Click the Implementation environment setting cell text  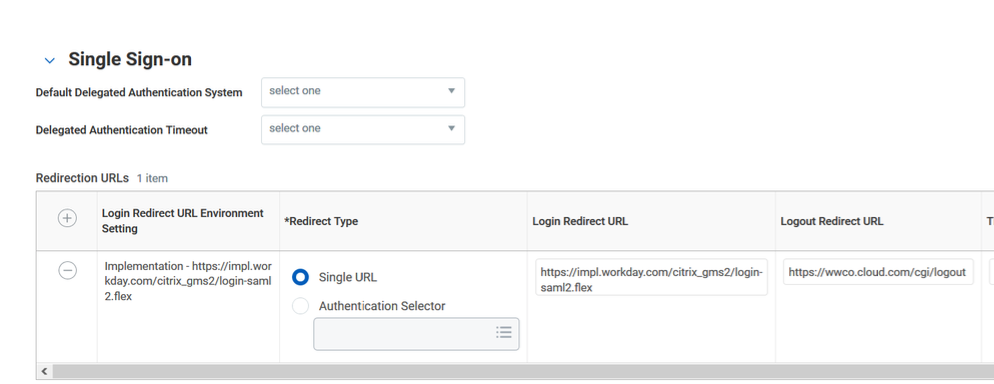click(188, 281)
